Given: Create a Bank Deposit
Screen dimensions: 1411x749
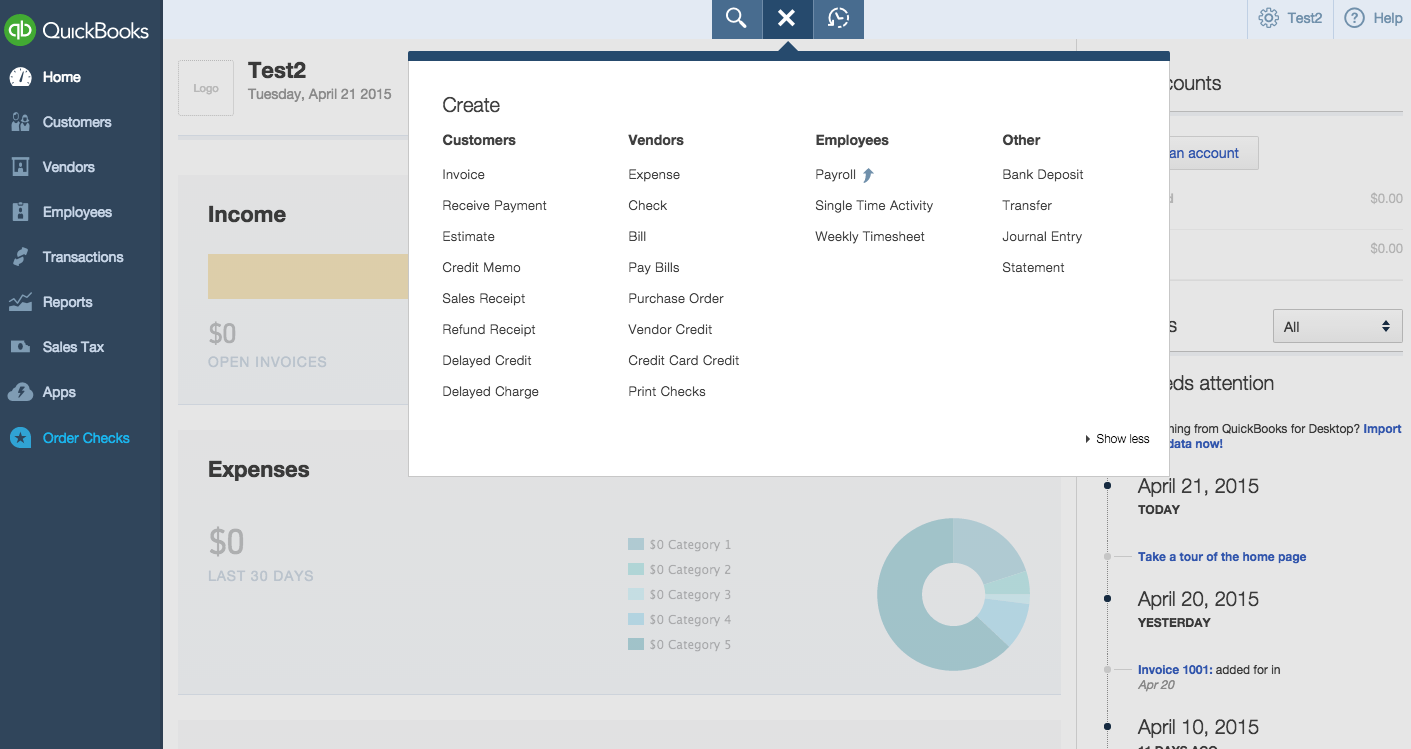Looking at the screenshot, I should [x=1043, y=174].
